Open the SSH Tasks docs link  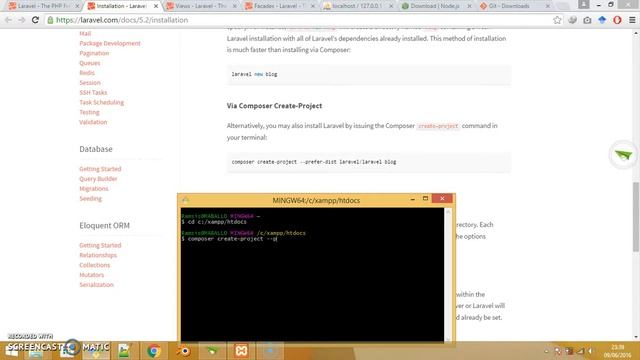93,92
